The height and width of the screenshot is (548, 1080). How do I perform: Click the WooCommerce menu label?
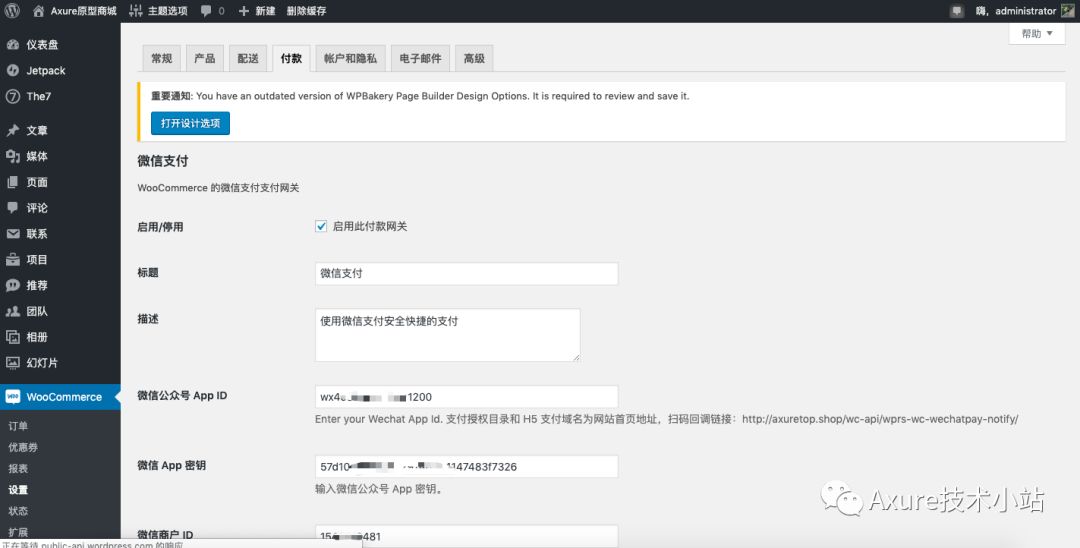click(64, 397)
